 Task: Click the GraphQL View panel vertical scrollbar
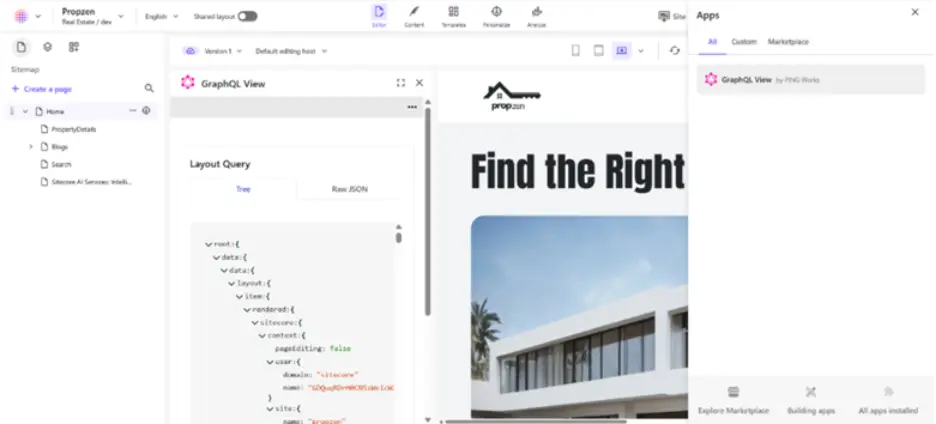click(x=427, y=212)
